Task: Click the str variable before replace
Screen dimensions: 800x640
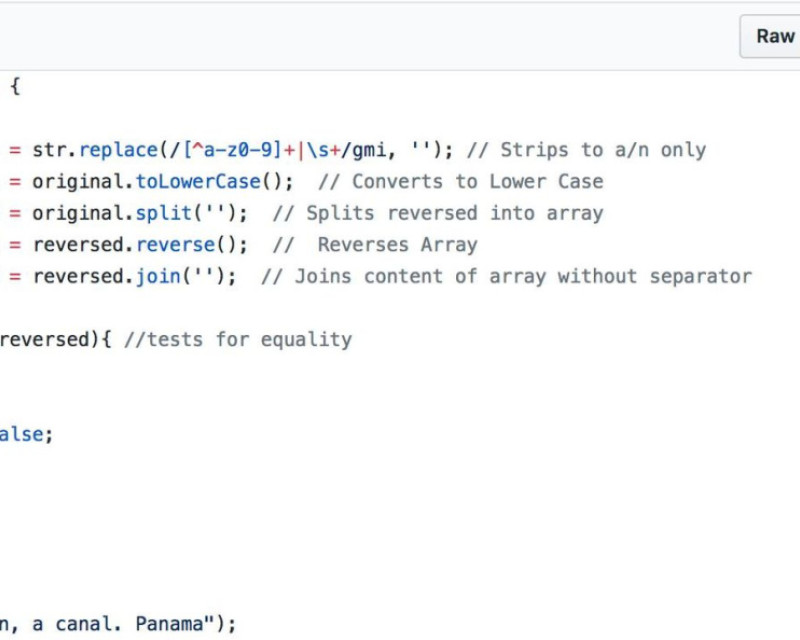Action: point(50,150)
